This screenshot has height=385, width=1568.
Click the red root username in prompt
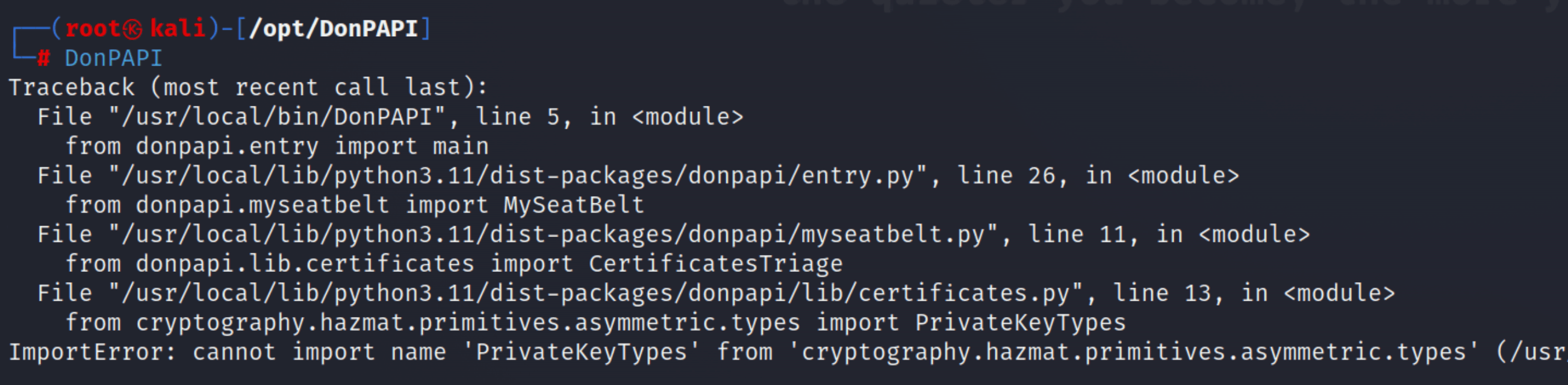pyautogui.click(x=93, y=29)
